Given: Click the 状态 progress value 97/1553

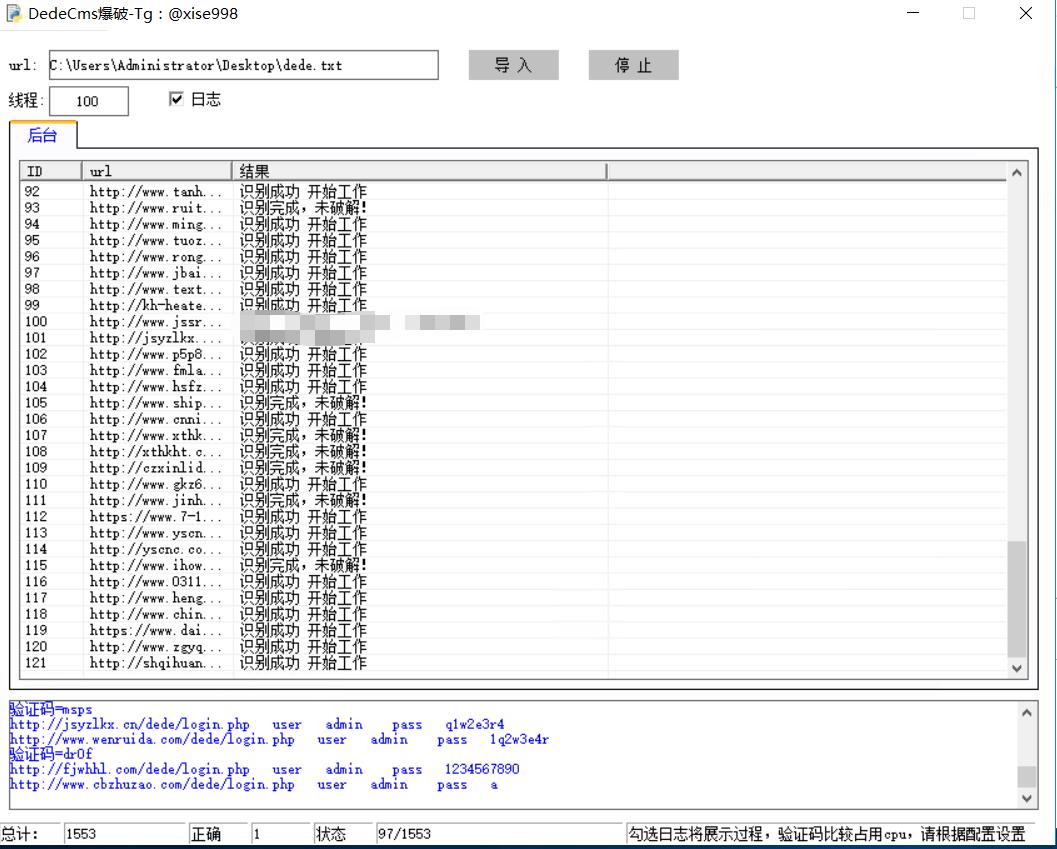Looking at the screenshot, I should click(498, 834).
